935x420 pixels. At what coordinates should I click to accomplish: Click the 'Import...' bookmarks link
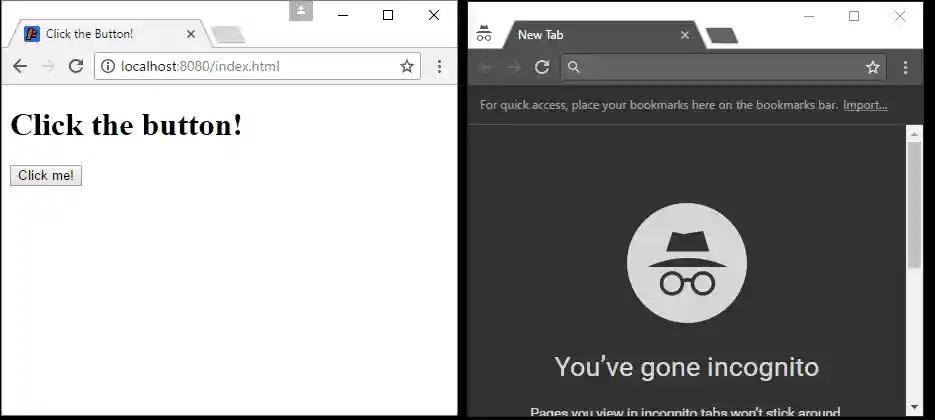click(865, 105)
